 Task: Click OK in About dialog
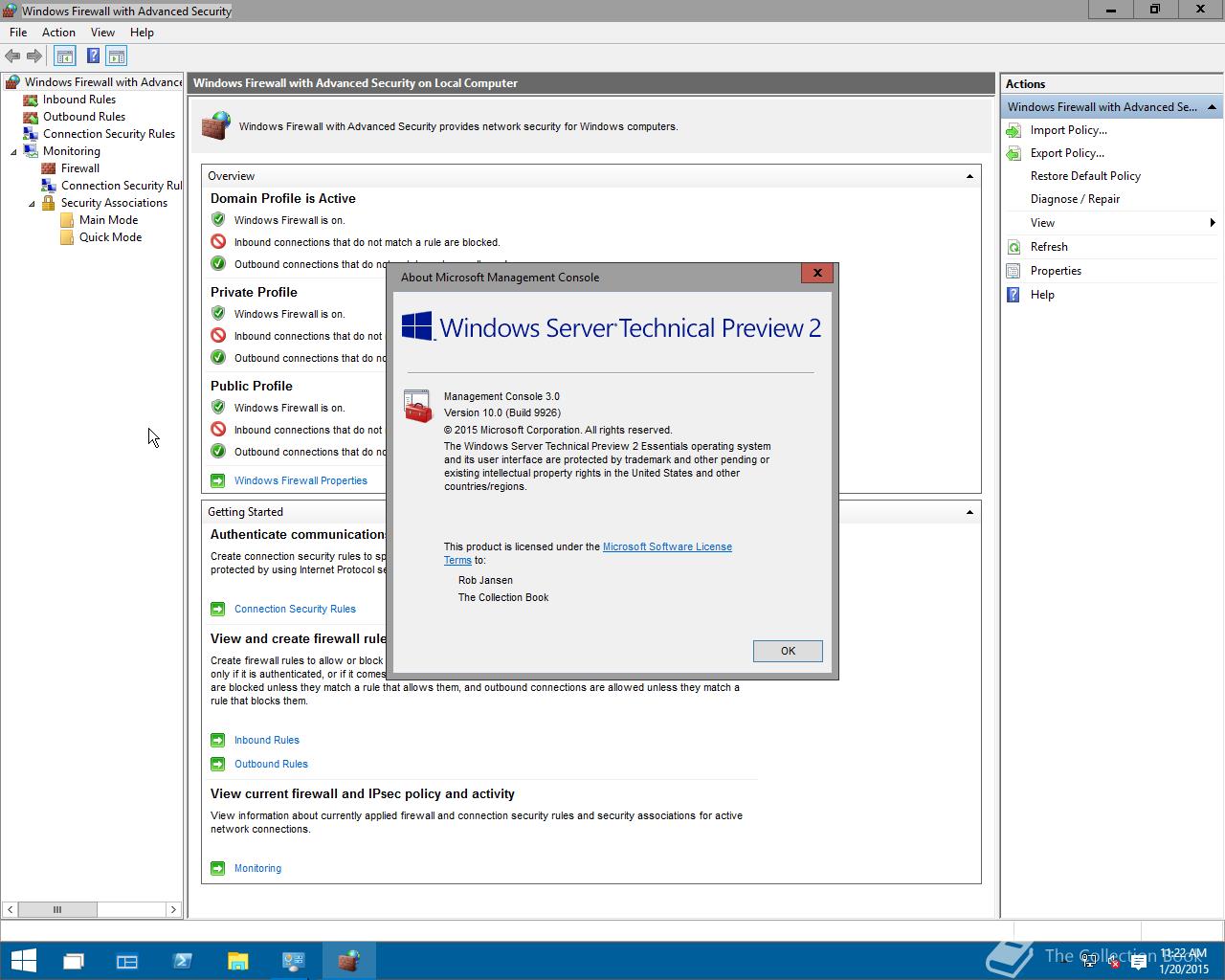pos(788,651)
